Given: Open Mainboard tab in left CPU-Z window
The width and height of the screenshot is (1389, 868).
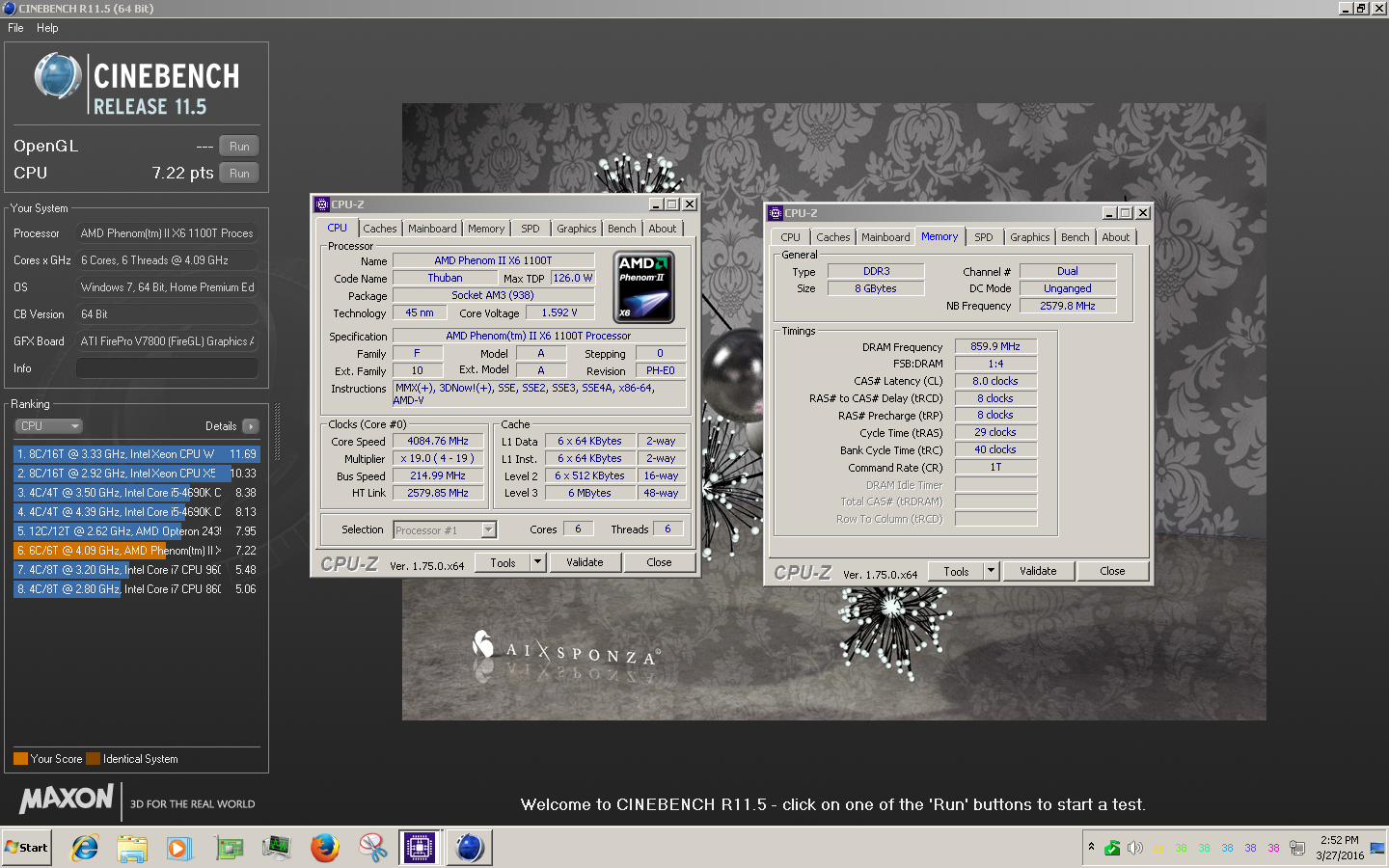Looking at the screenshot, I should (432, 229).
